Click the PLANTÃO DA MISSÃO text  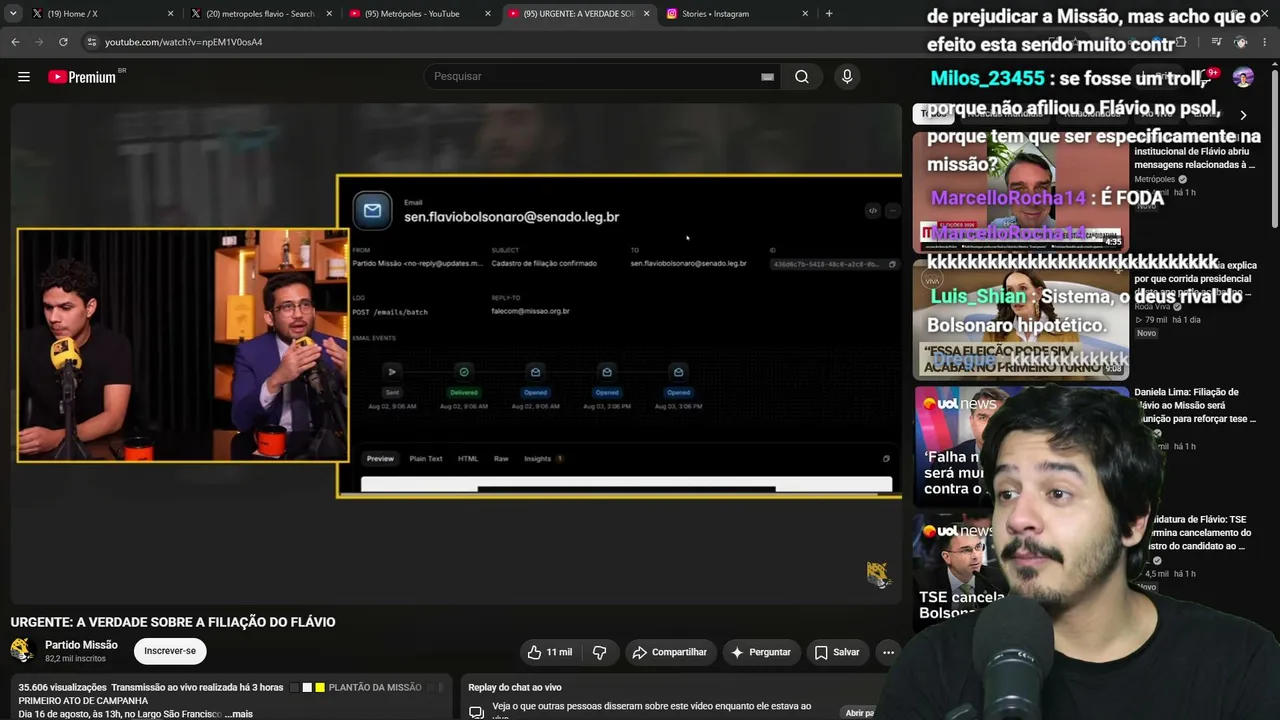pos(375,688)
